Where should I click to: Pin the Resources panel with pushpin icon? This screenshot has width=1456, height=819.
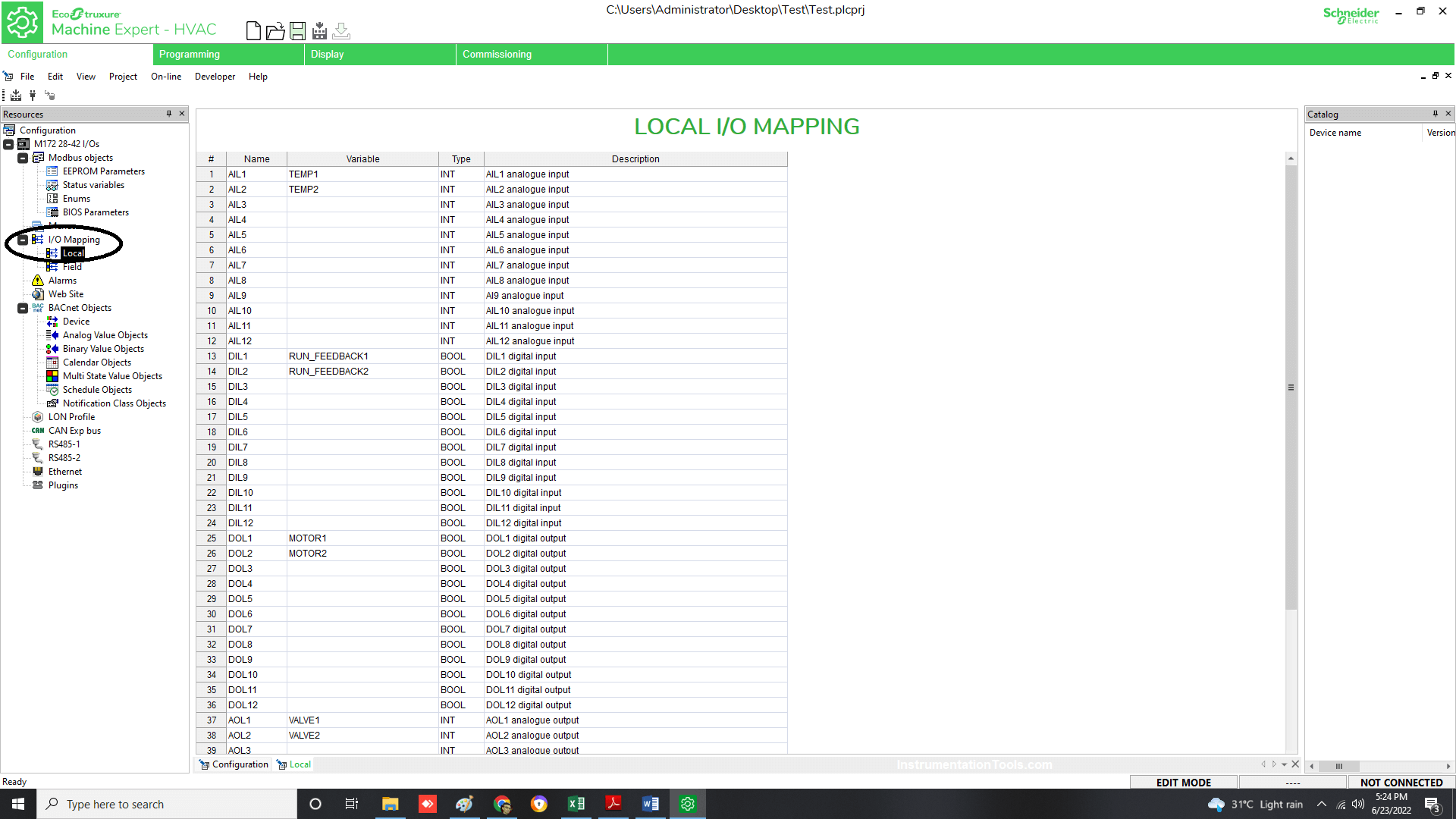click(x=169, y=114)
